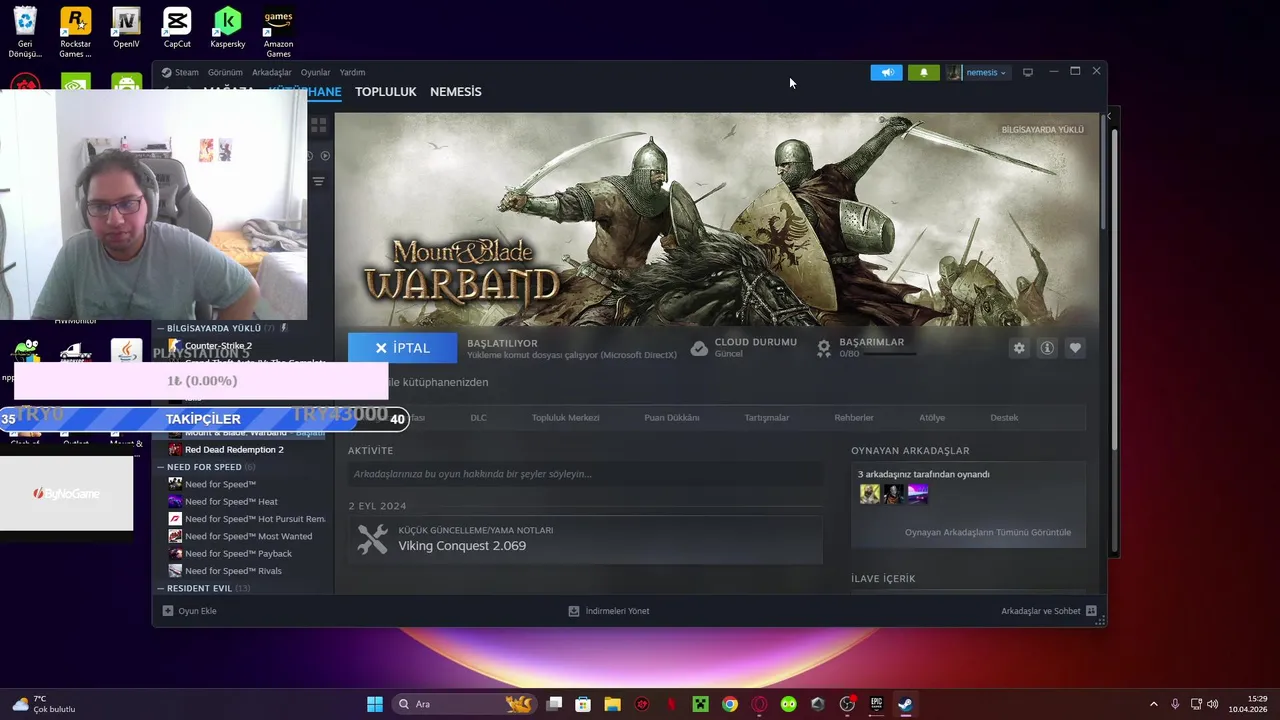Select Need for Speed™ Rivals
This screenshot has height=720, width=1280.
click(x=233, y=571)
